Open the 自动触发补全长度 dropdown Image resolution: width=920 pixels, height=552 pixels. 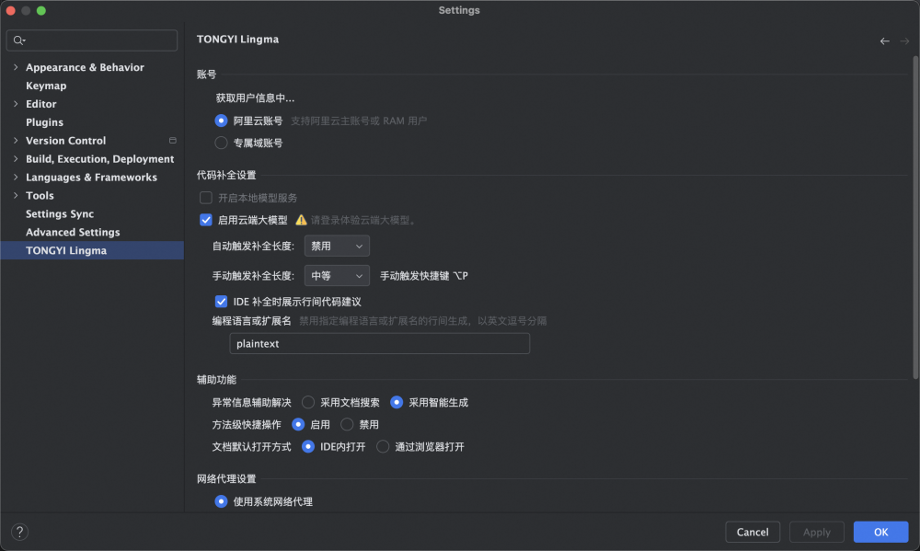[337, 246]
